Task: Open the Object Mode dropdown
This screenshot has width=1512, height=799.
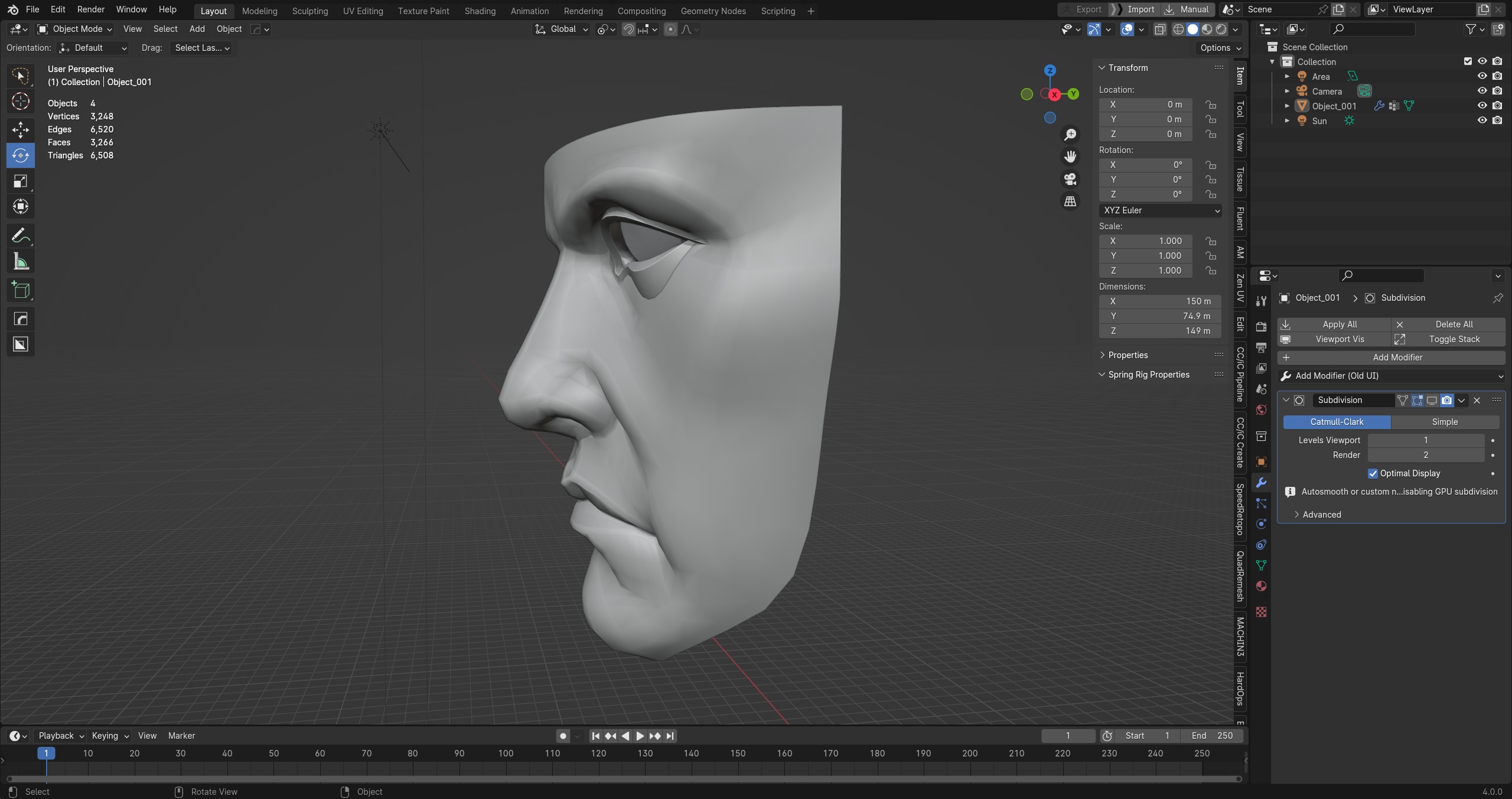Action: pyautogui.click(x=74, y=29)
